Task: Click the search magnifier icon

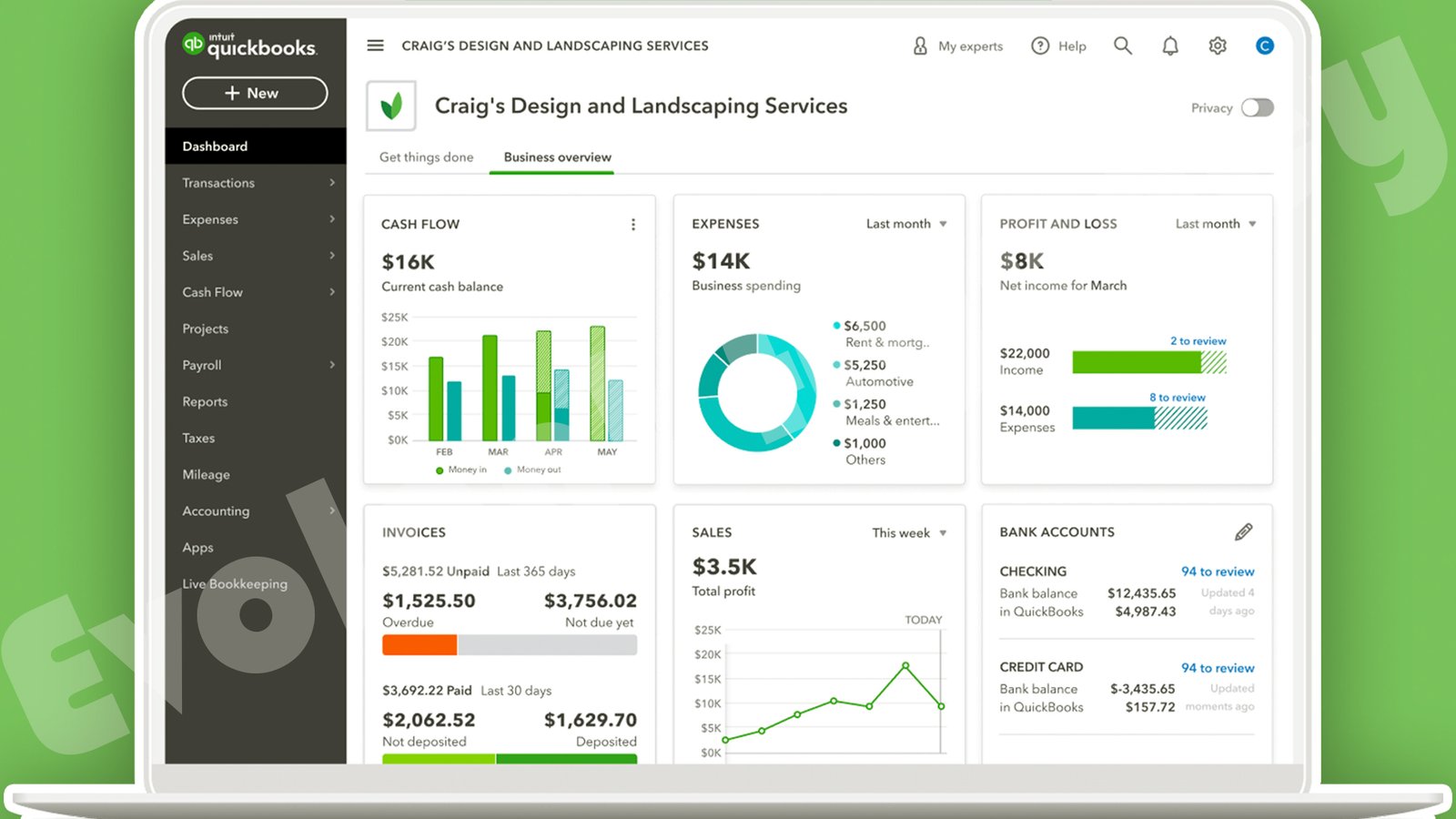Action: click(1123, 45)
